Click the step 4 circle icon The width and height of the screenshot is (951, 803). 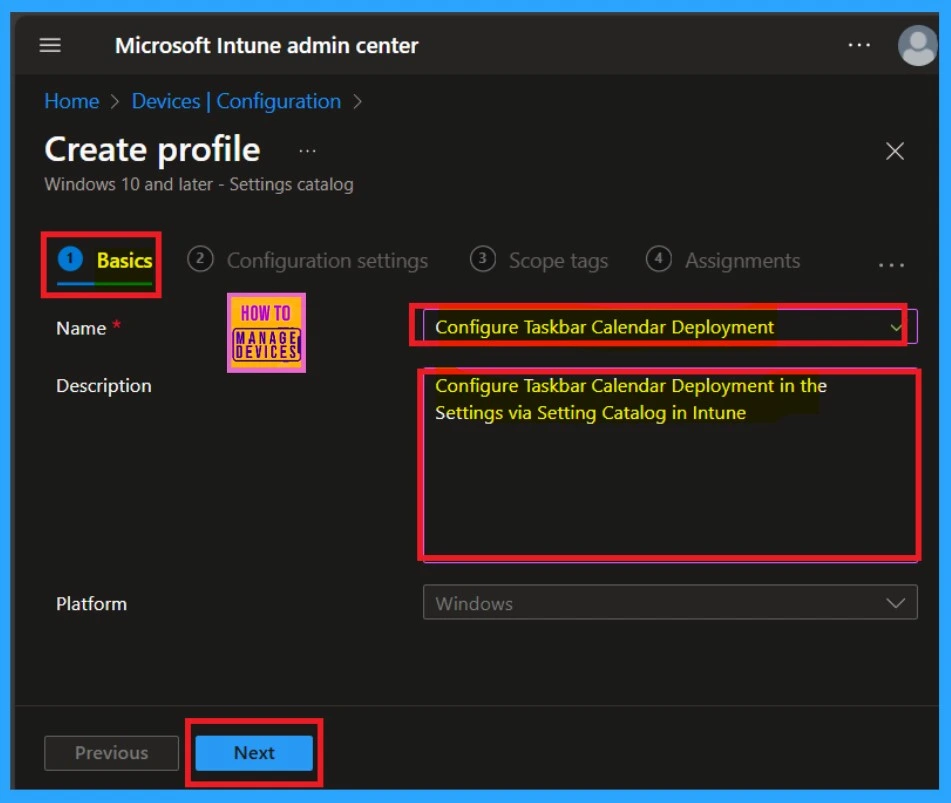659,259
